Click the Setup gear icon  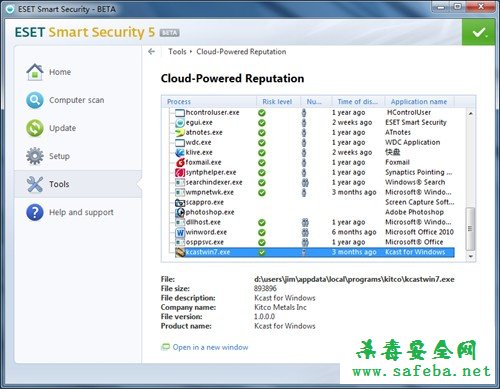tap(35, 156)
